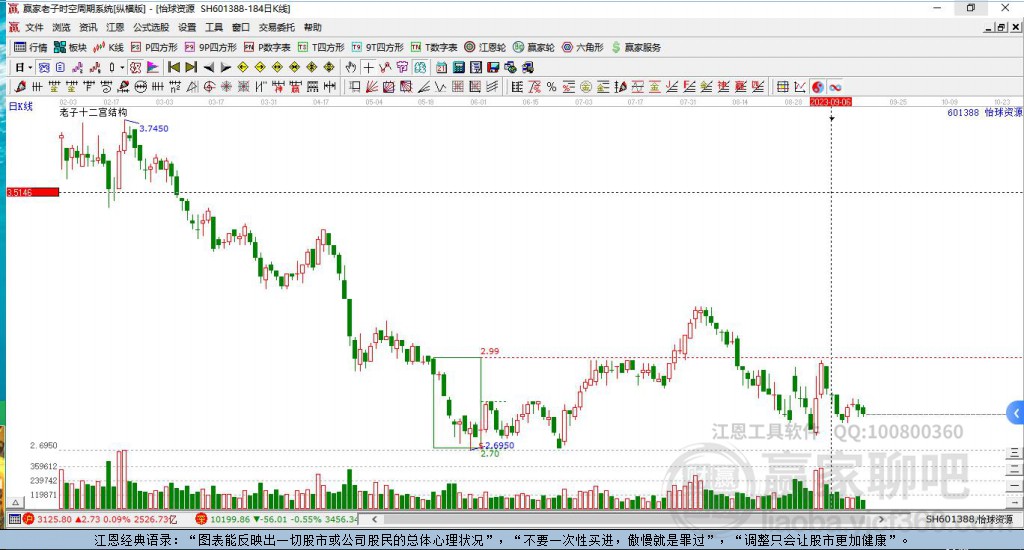Open the calendar icon
The height and width of the screenshot is (550, 1024).
point(441,67)
